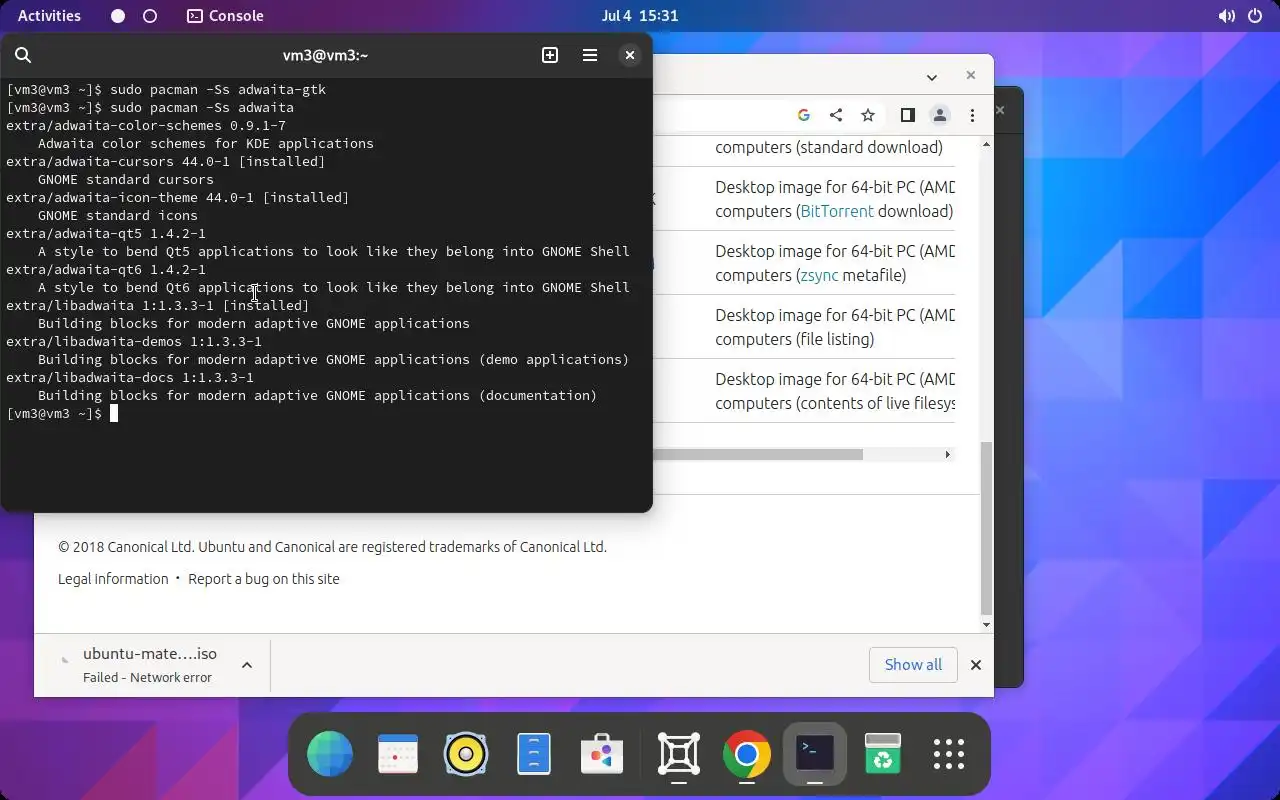Open a new tab in Console
The width and height of the screenshot is (1280, 800).
(550, 56)
